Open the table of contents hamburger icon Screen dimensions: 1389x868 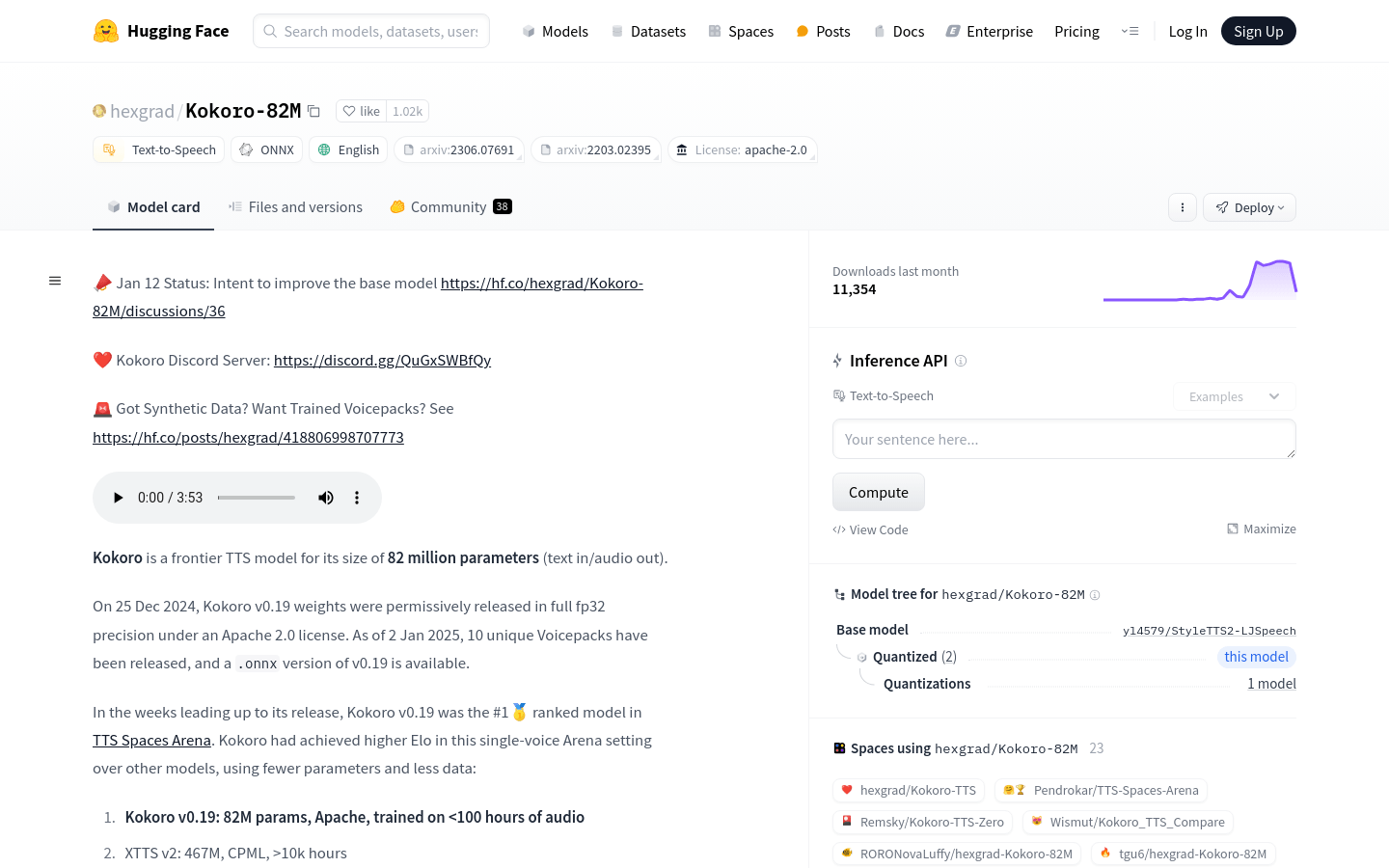point(55,281)
